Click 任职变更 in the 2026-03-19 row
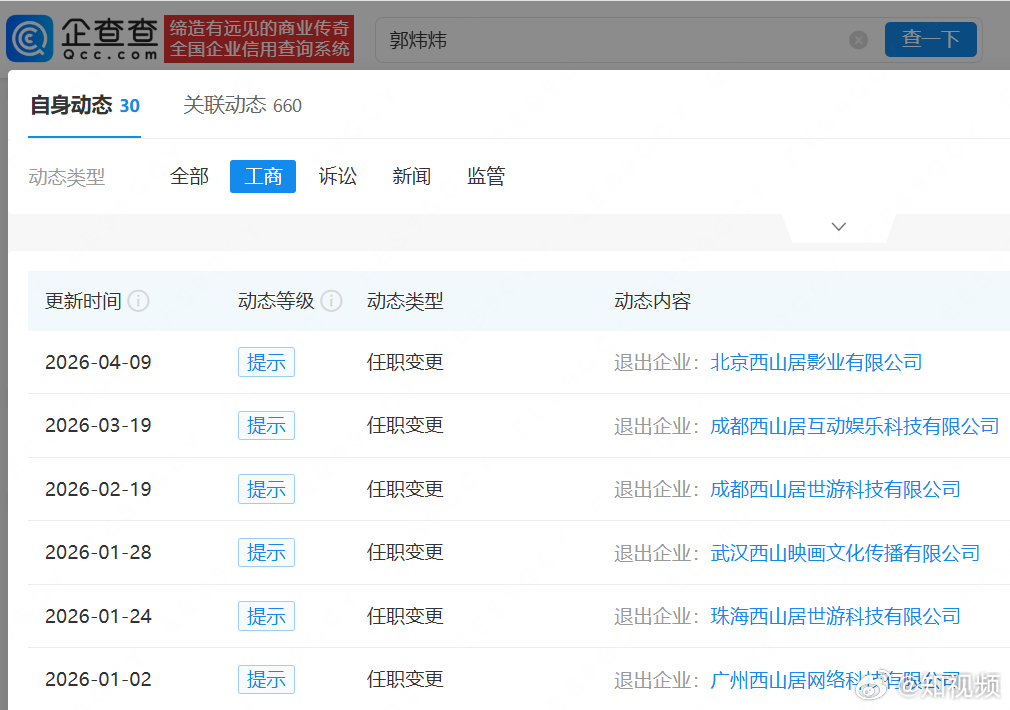 point(405,425)
